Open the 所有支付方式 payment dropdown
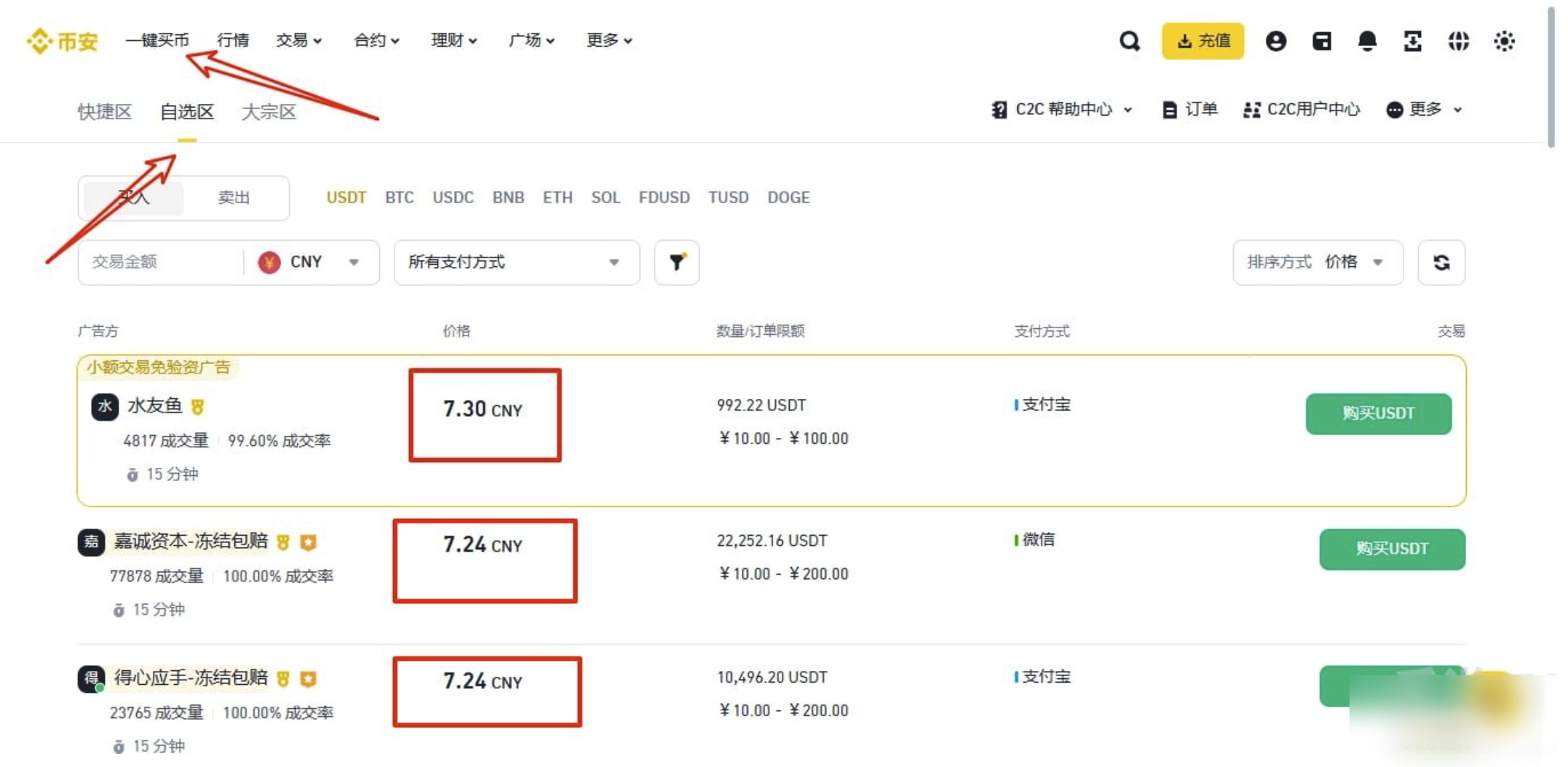The width and height of the screenshot is (1568, 767). pos(515,262)
